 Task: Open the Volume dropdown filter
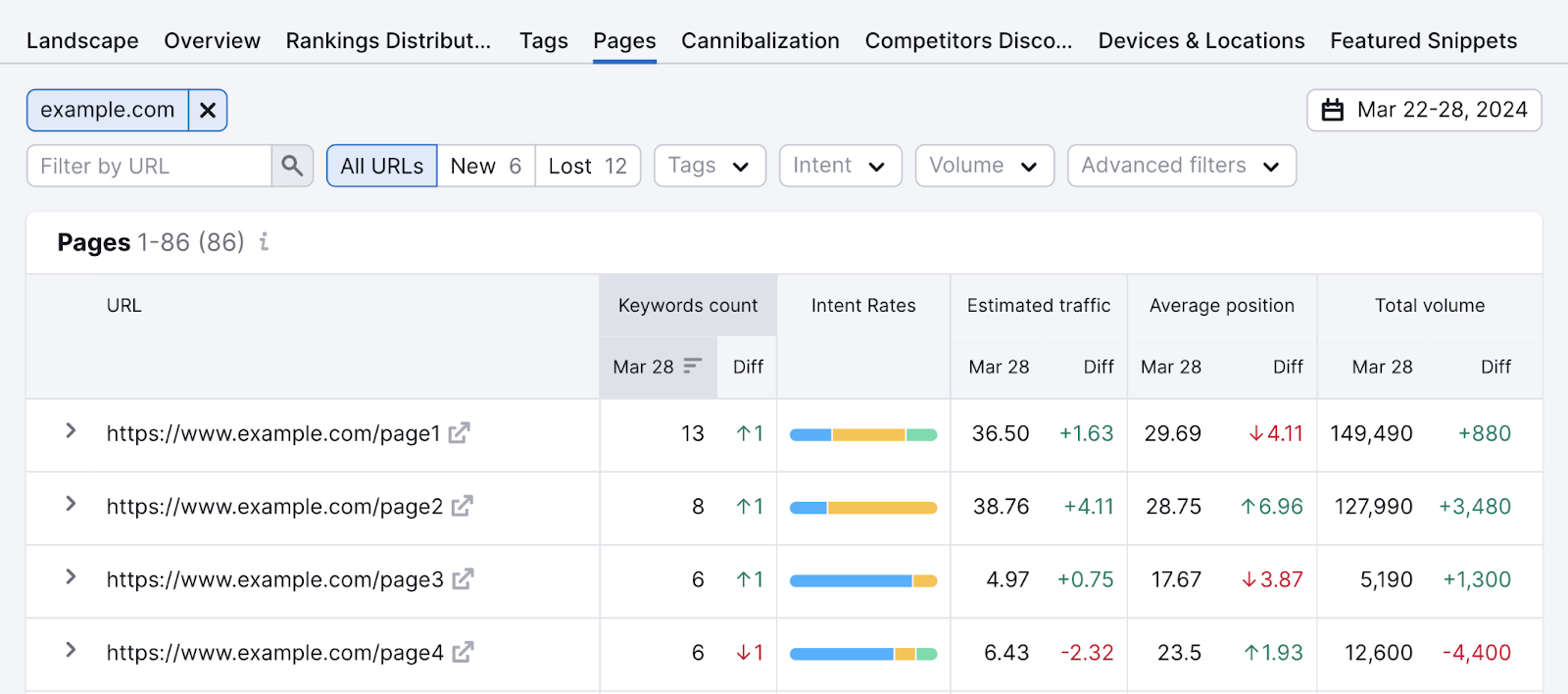[983, 166]
